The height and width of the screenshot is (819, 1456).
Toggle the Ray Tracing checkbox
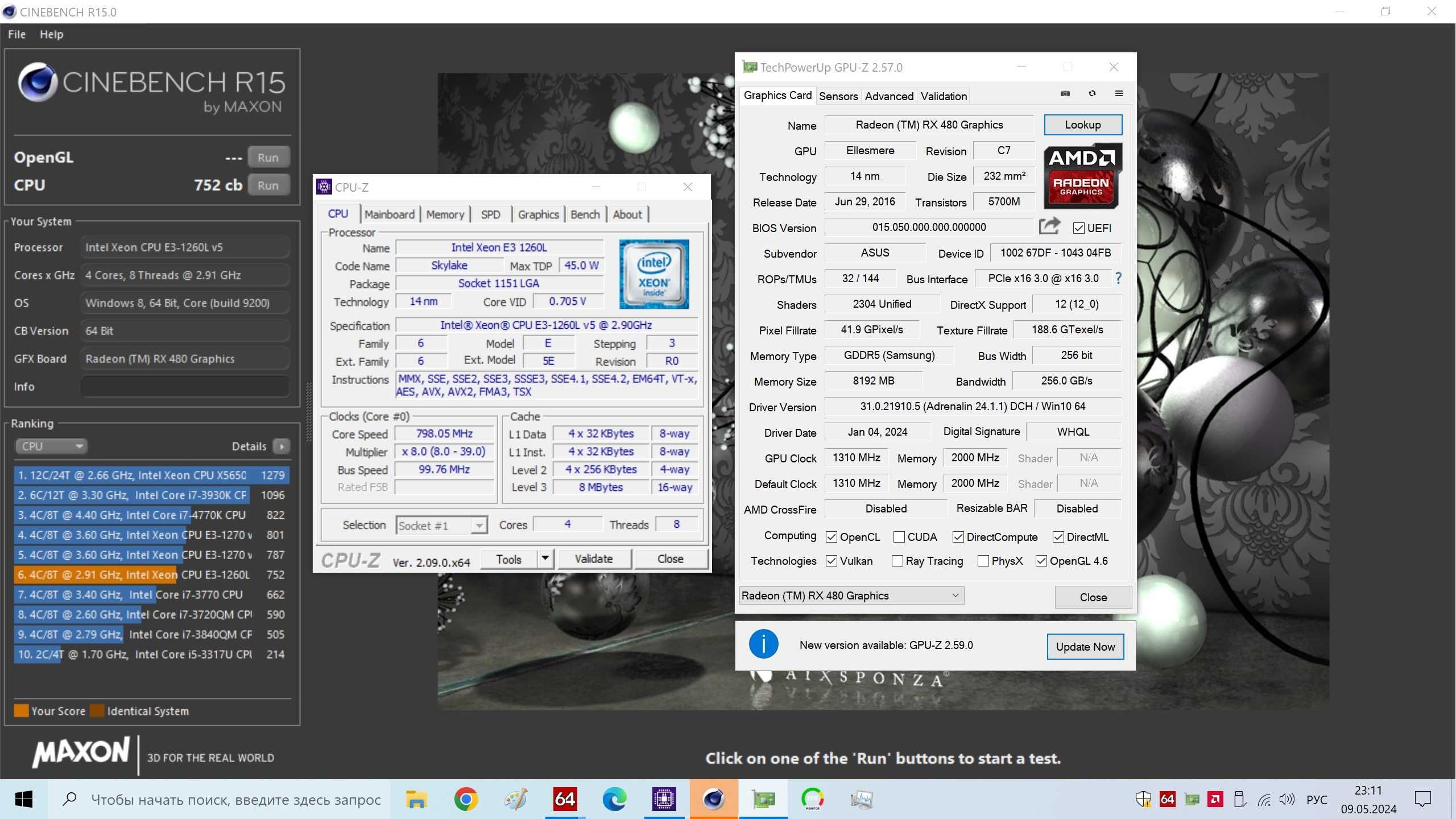(897, 561)
